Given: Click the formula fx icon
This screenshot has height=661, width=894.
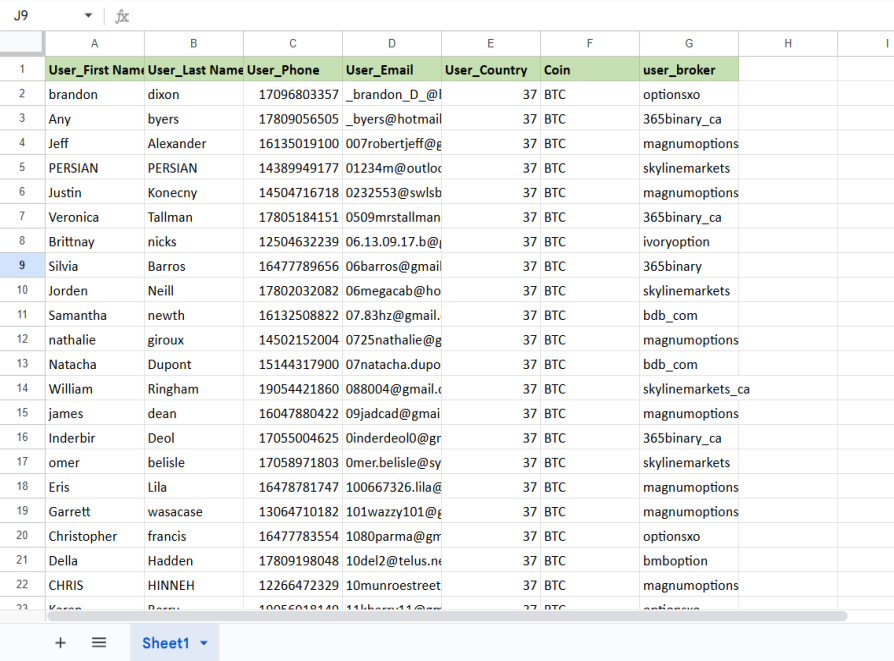Looking at the screenshot, I should [x=122, y=16].
